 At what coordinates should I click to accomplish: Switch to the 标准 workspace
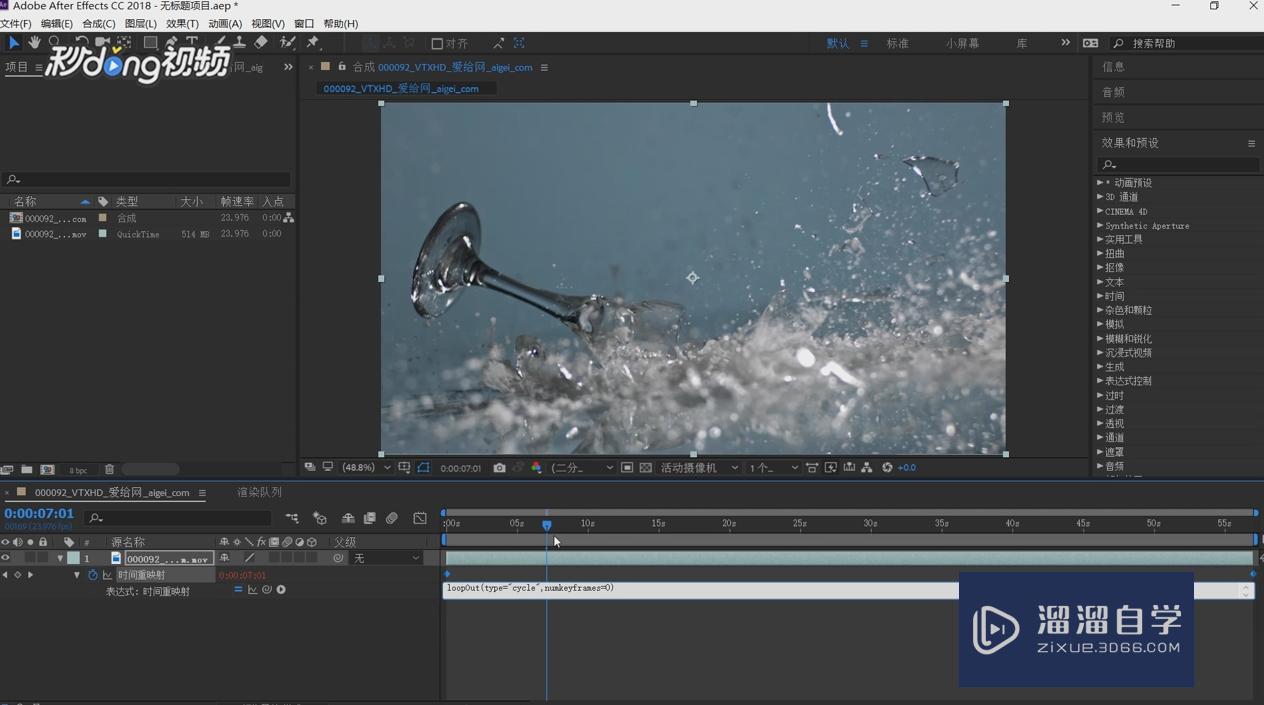[x=898, y=43]
